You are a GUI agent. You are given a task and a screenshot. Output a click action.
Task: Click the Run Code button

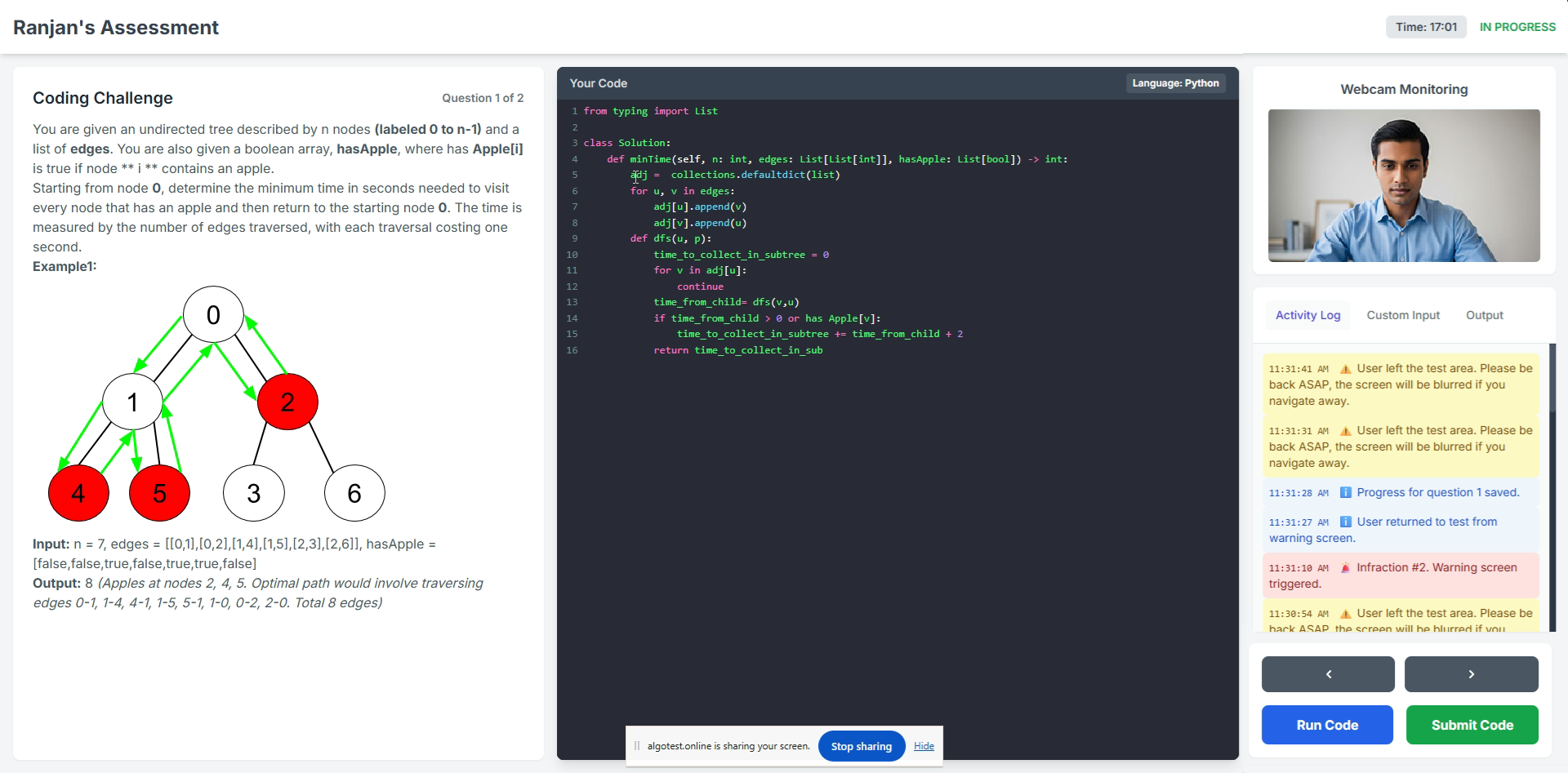(1326, 725)
